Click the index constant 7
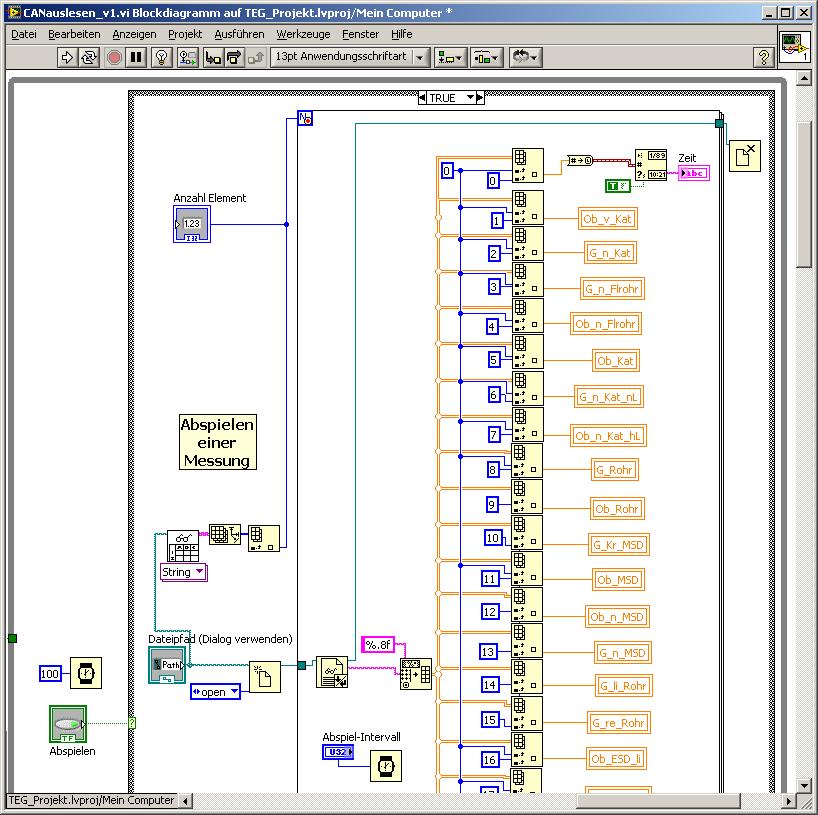This screenshot has width=818, height=815. click(x=494, y=435)
